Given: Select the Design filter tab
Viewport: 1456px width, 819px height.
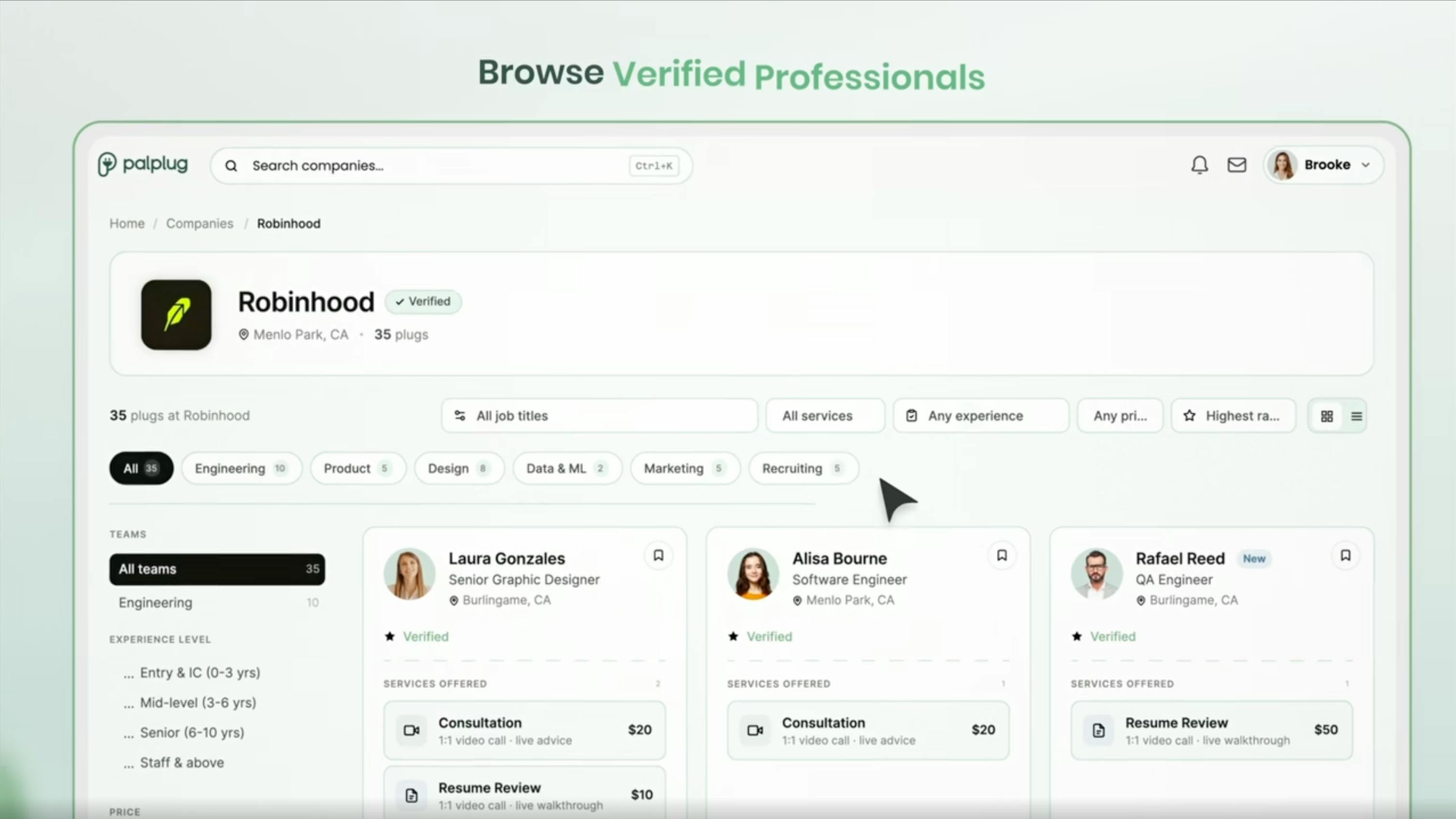Looking at the screenshot, I should tap(459, 468).
